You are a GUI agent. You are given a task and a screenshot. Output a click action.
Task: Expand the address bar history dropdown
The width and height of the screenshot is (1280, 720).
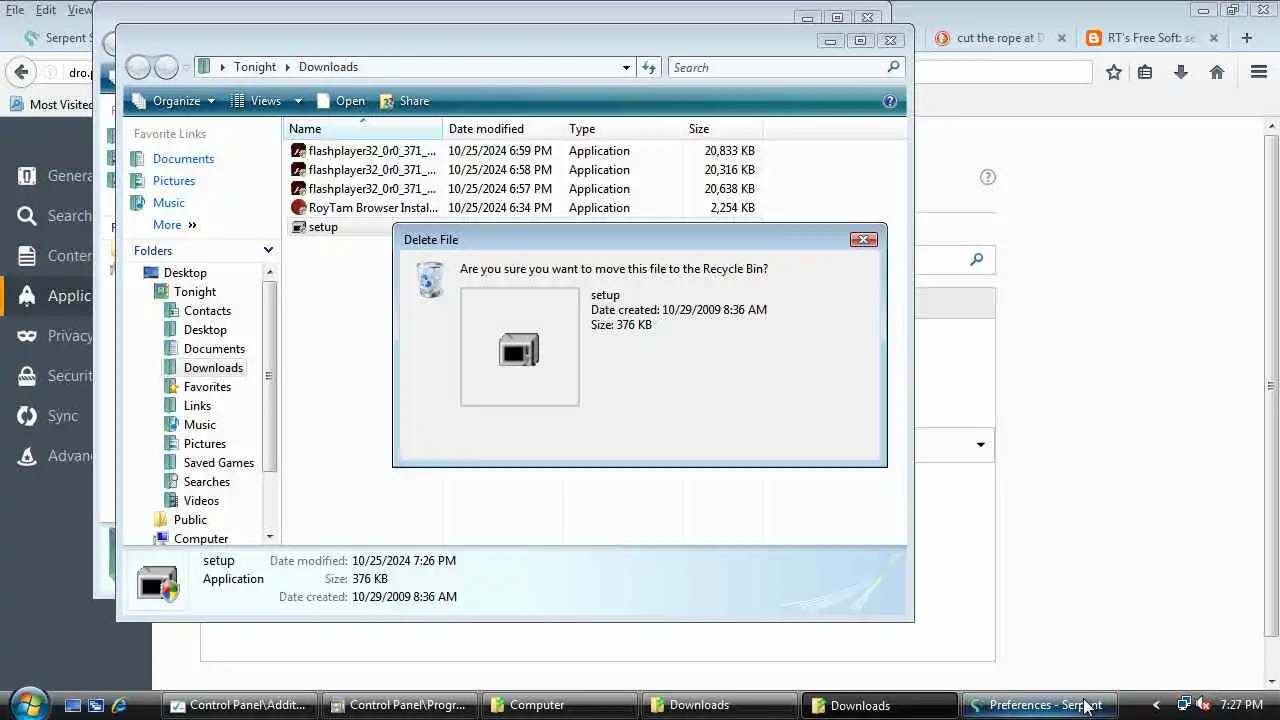pos(627,67)
